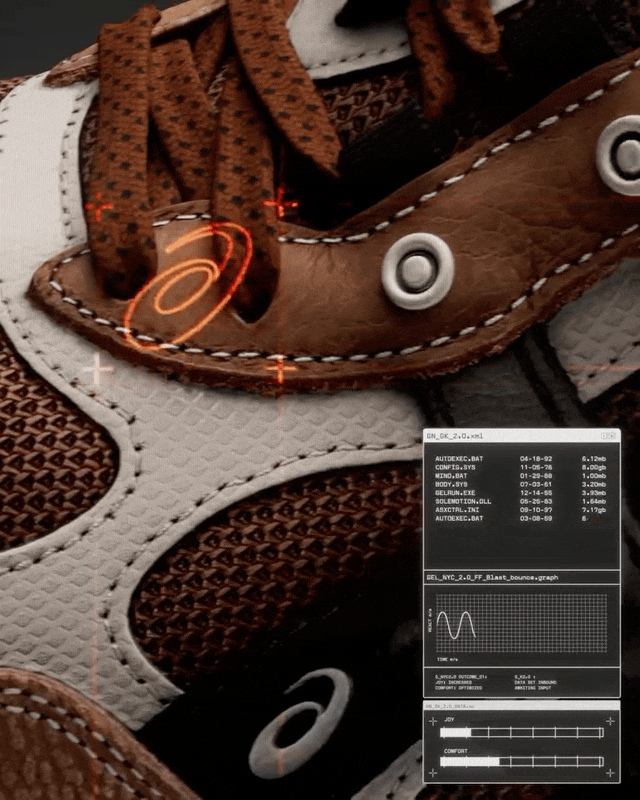
Task: Click the plus icon in the data panel's bottom-right corner
Action: (610, 773)
